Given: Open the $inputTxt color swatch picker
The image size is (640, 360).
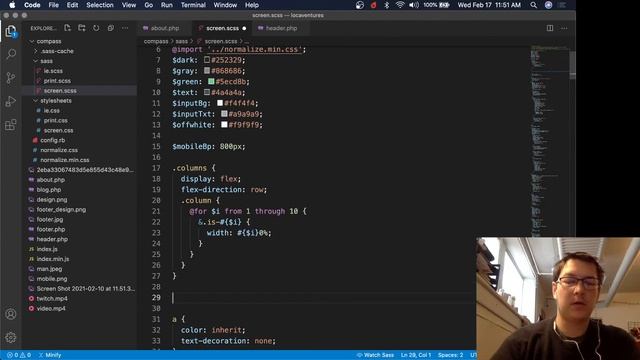Looking at the screenshot, I should [224, 113].
